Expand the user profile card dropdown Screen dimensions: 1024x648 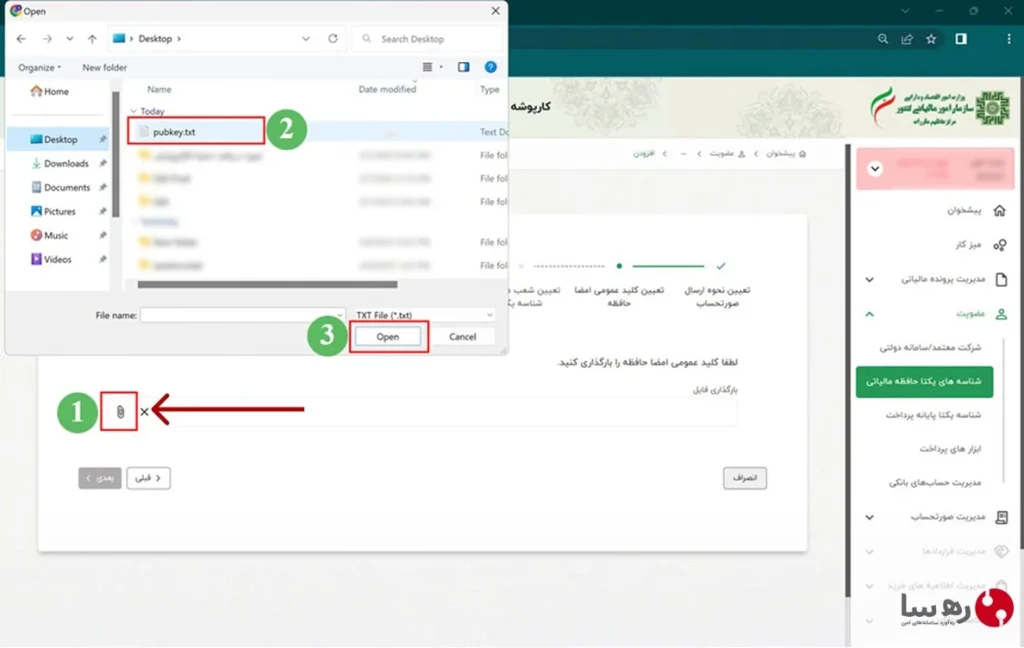pyautogui.click(x=875, y=169)
